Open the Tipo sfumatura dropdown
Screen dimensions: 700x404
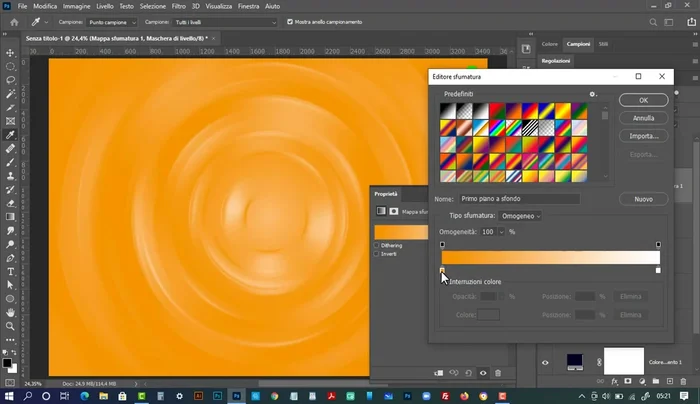[521, 216]
